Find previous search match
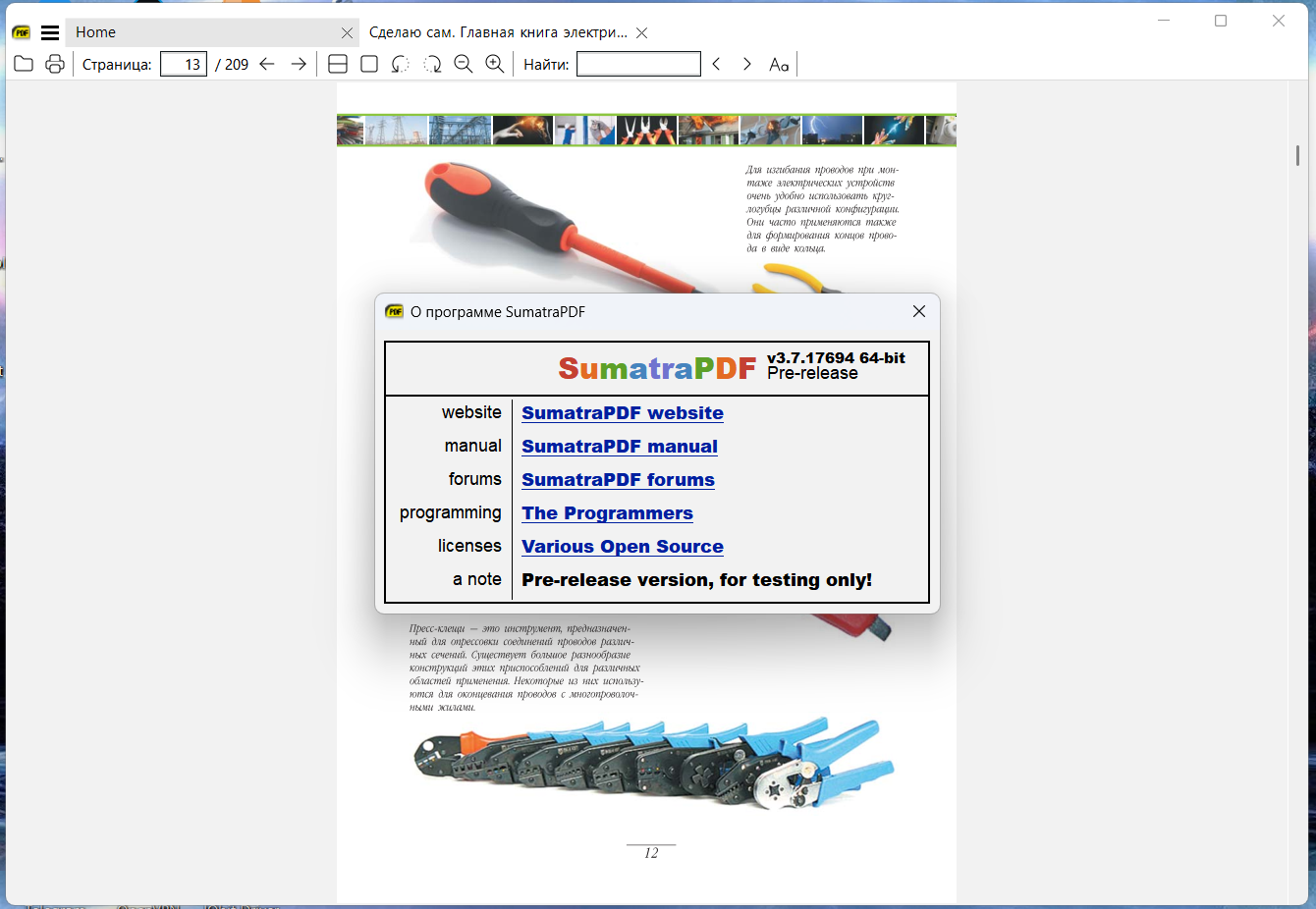Image resolution: width=1316 pixels, height=909 pixels. coord(716,64)
